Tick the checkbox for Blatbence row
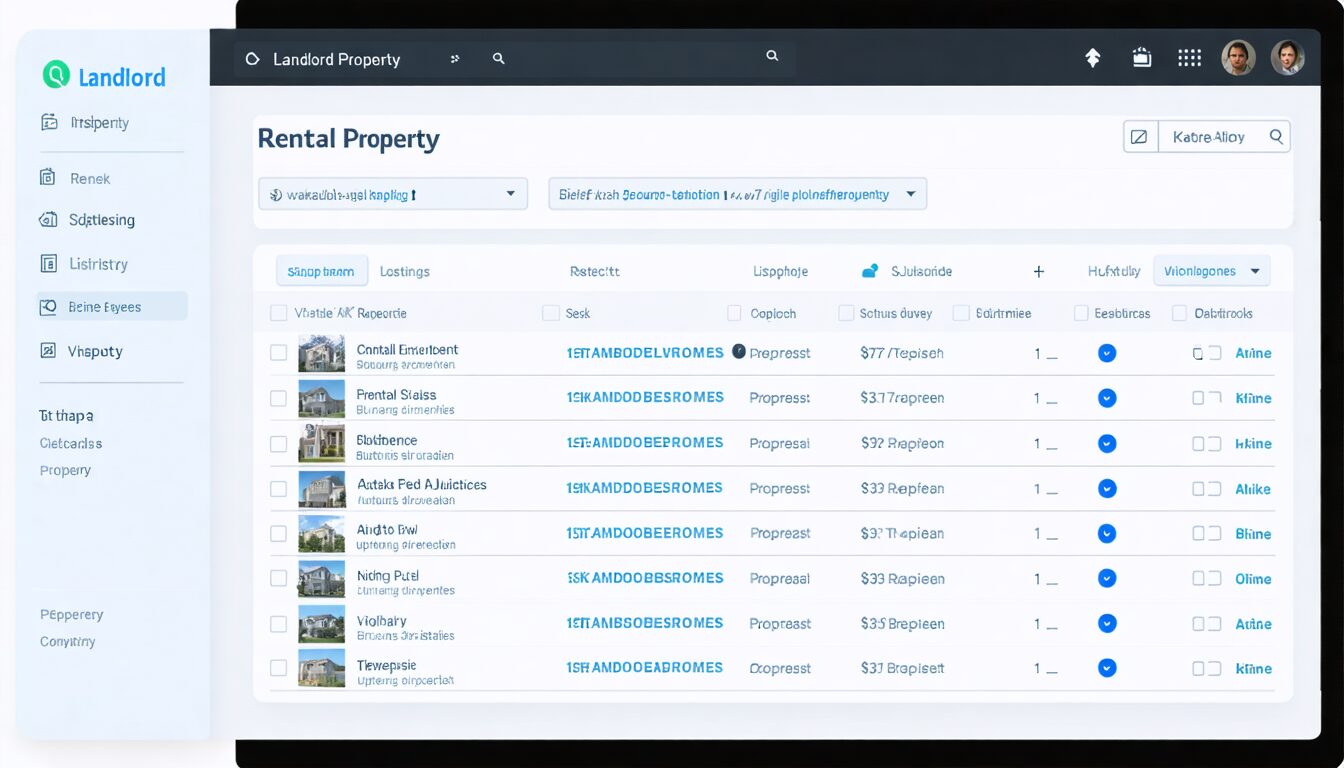This screenshot has height=768, width=1344. [x=279, y=443]
